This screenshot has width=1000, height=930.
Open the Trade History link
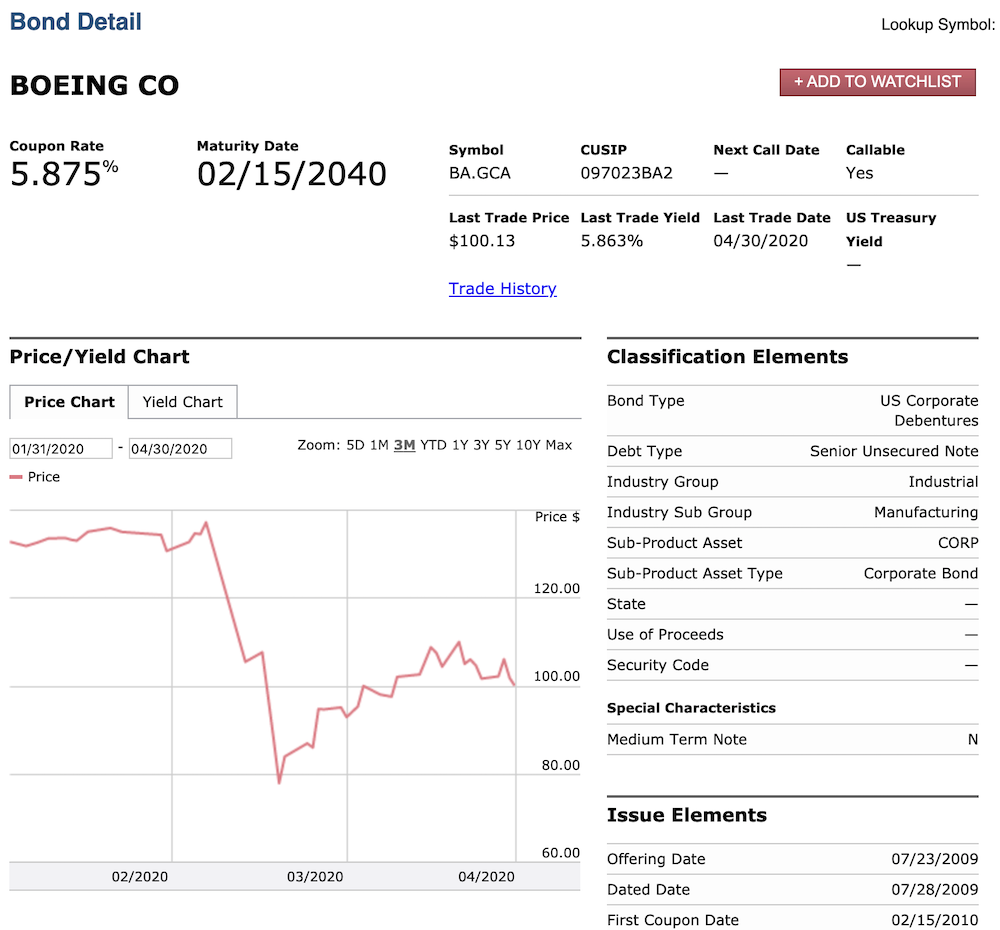tap(503, 289)
